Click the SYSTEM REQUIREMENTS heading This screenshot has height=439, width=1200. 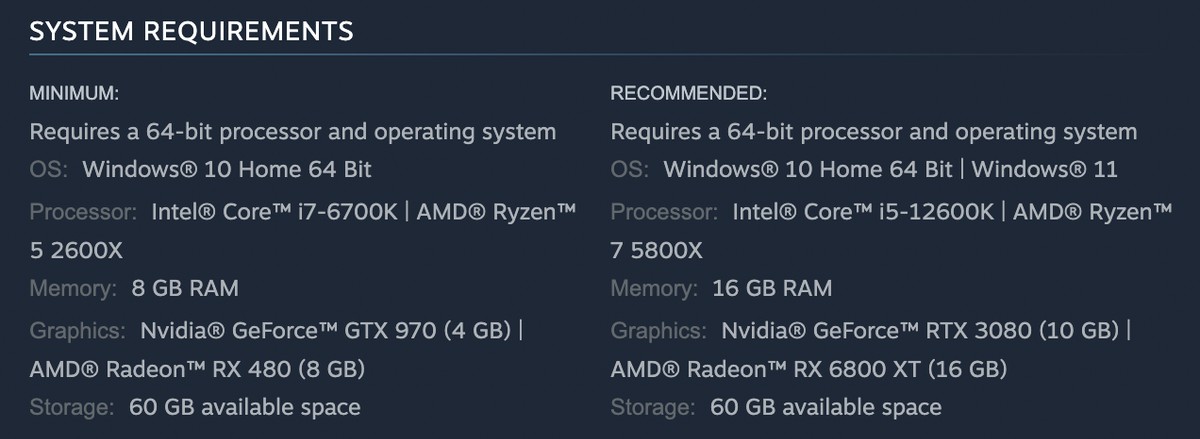point(191,32)
